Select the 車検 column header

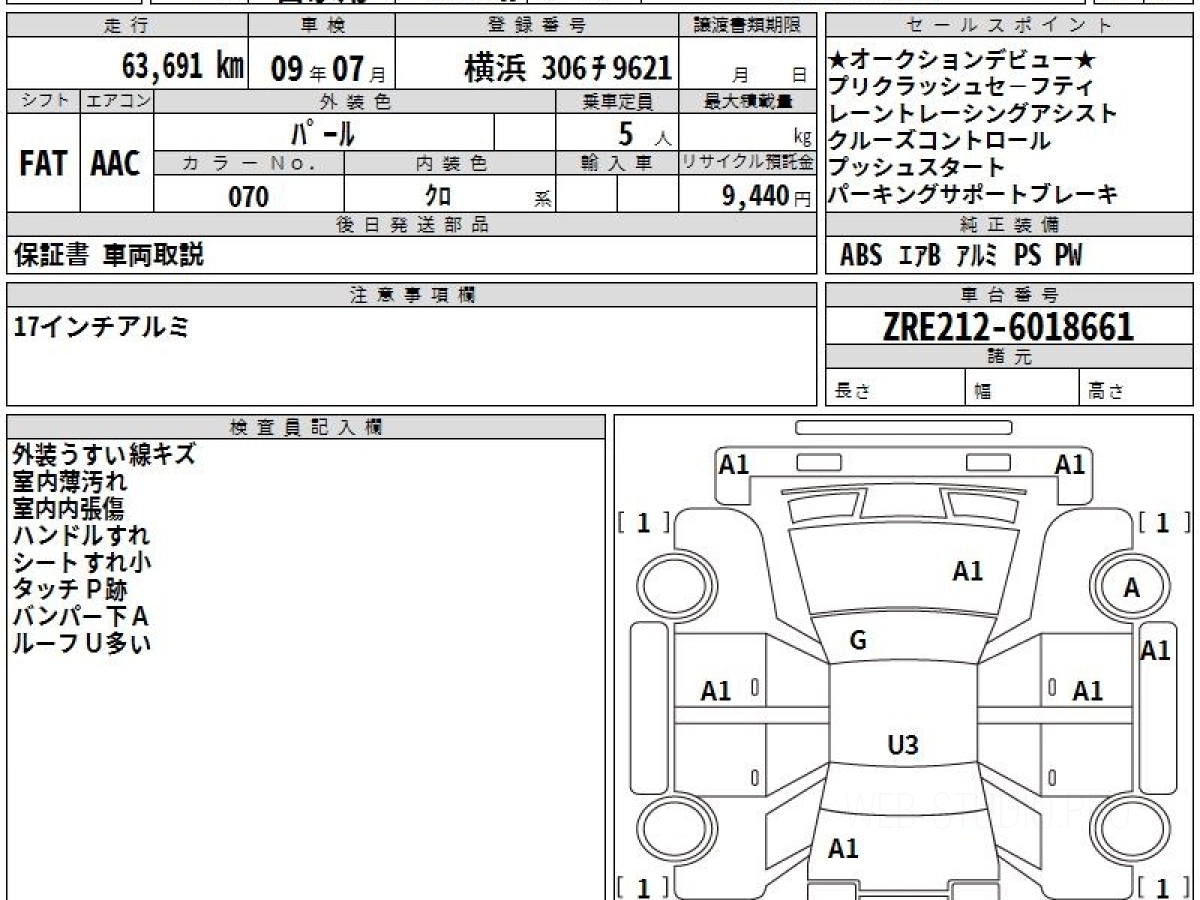point(321,26)
